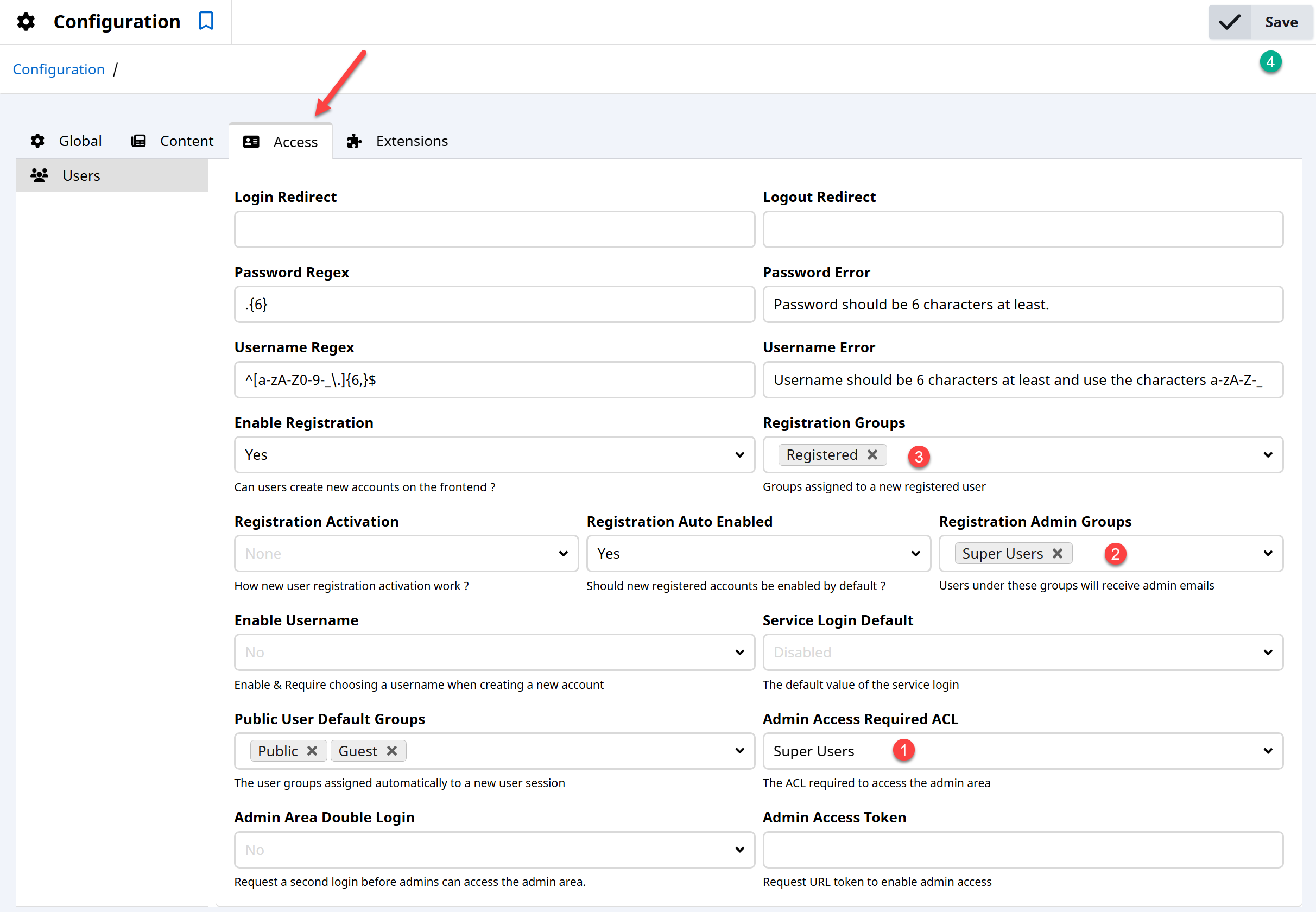Click the Content tab newspaper icon

(x=138, y=141)
